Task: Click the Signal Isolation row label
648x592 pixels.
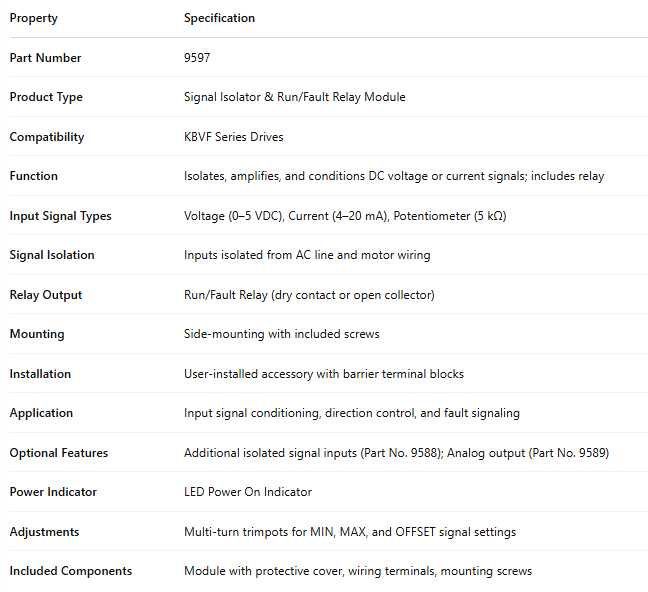Action: (x=52, y=255)
